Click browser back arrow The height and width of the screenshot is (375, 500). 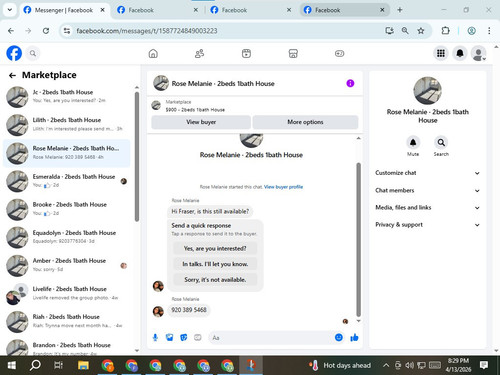[11, 31]
